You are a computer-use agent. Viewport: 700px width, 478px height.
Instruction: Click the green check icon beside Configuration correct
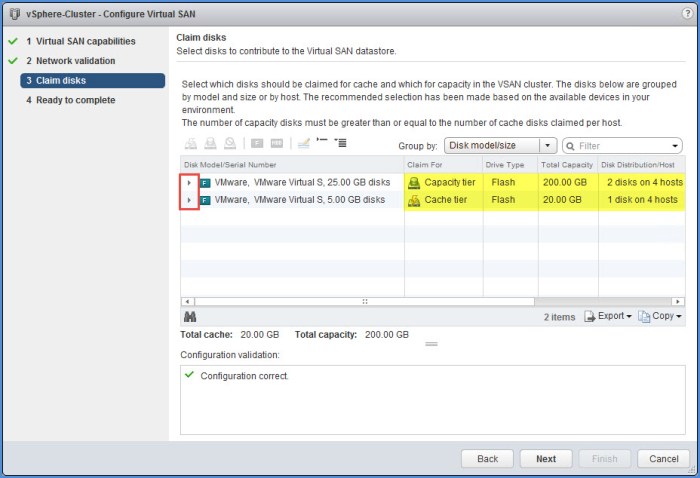tap(189, 374)
